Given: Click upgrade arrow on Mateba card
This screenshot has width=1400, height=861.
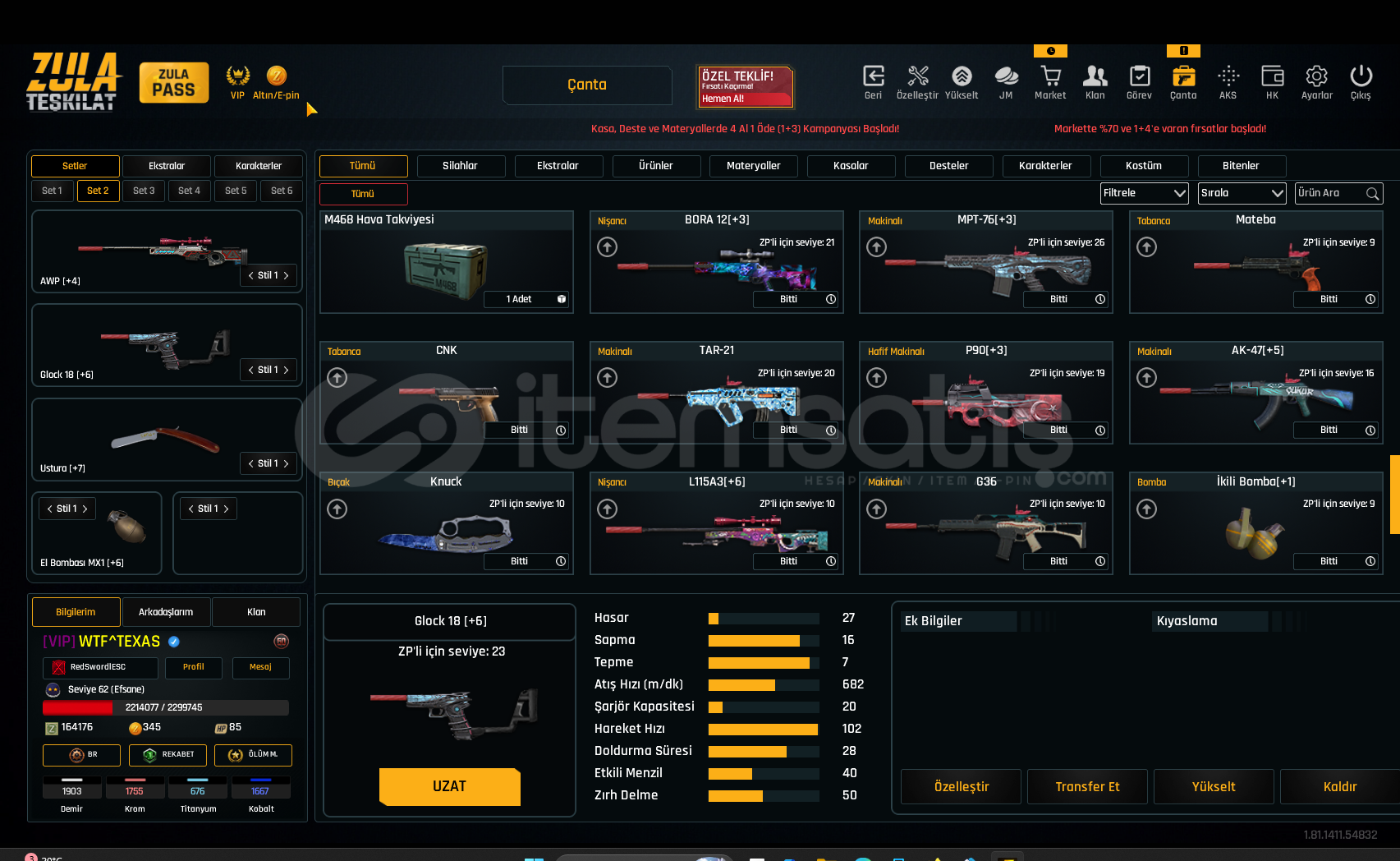Looking at the screenshot, I should tap(1147, 247).
